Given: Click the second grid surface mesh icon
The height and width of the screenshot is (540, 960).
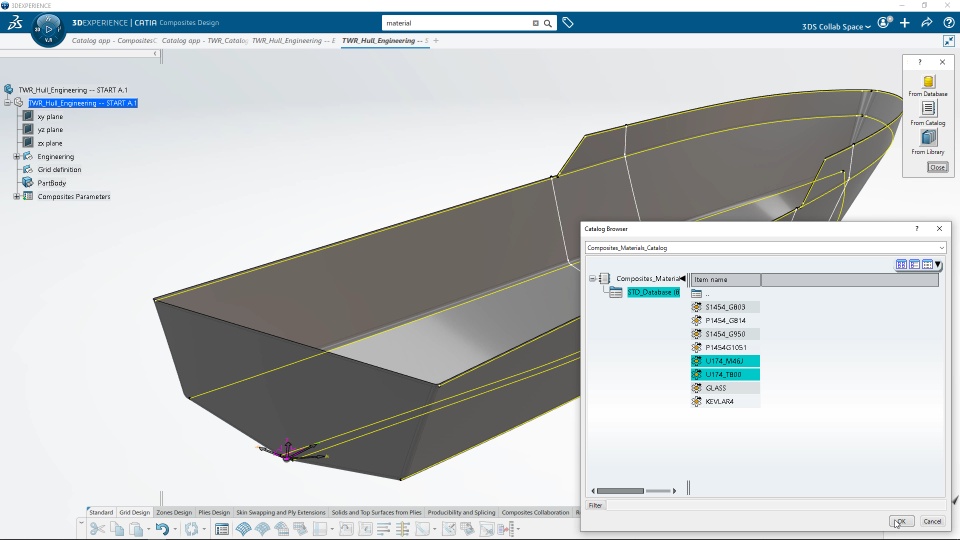Looking at the screenshot, I should (x=262, y=529).
